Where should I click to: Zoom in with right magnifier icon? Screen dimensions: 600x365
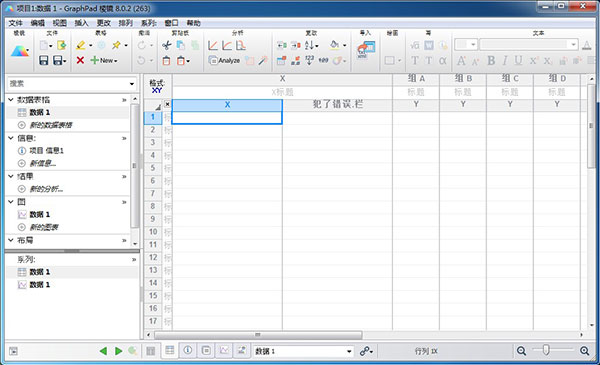[x=584, y=350]
